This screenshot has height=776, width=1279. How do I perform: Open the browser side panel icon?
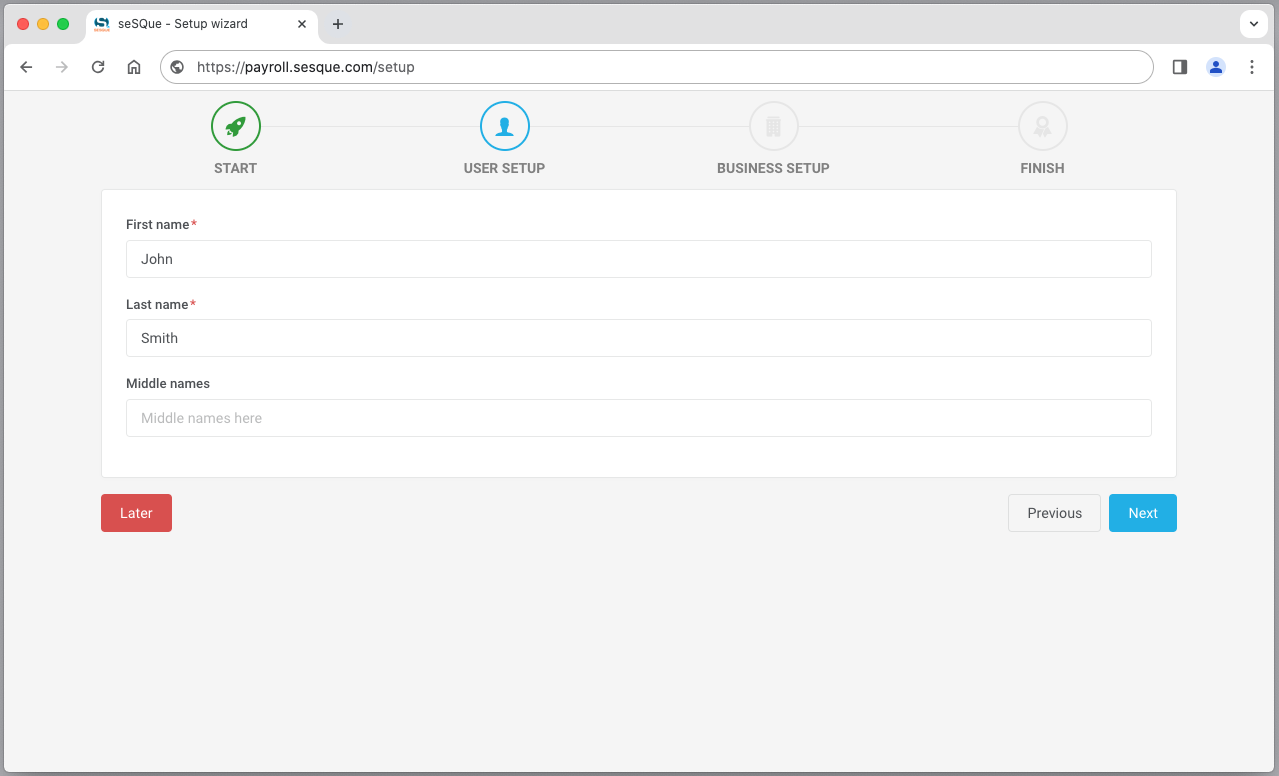point(1180,67)
